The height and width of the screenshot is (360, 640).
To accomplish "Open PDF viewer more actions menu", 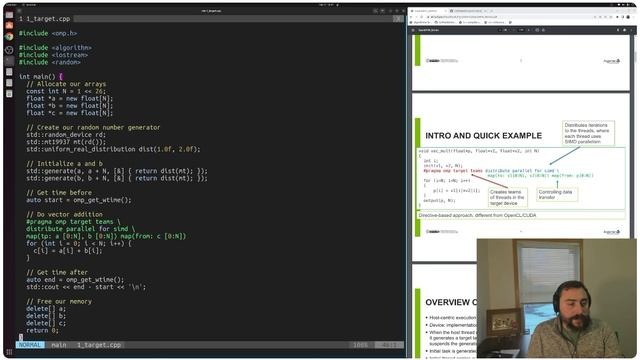I will (x=631, y=30).
